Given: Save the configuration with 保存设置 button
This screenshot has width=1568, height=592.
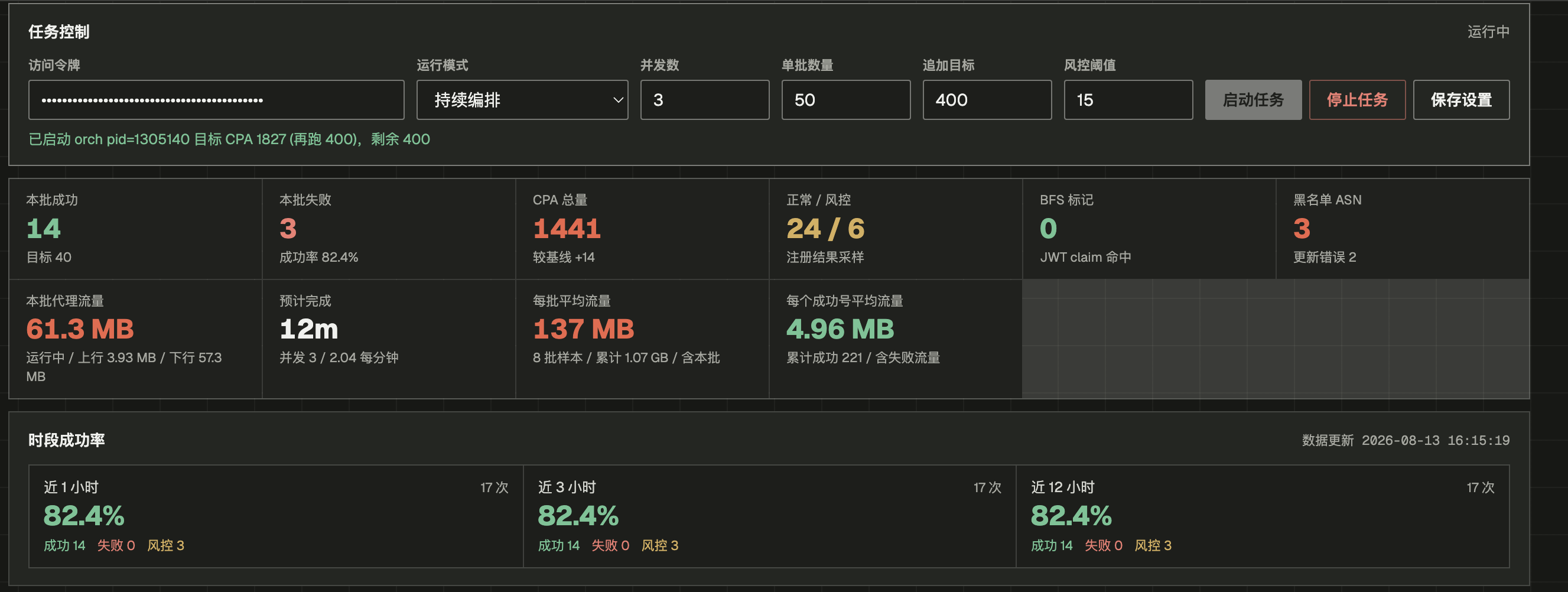Looking at the screenshot, I should click(x=1461, y=100).
